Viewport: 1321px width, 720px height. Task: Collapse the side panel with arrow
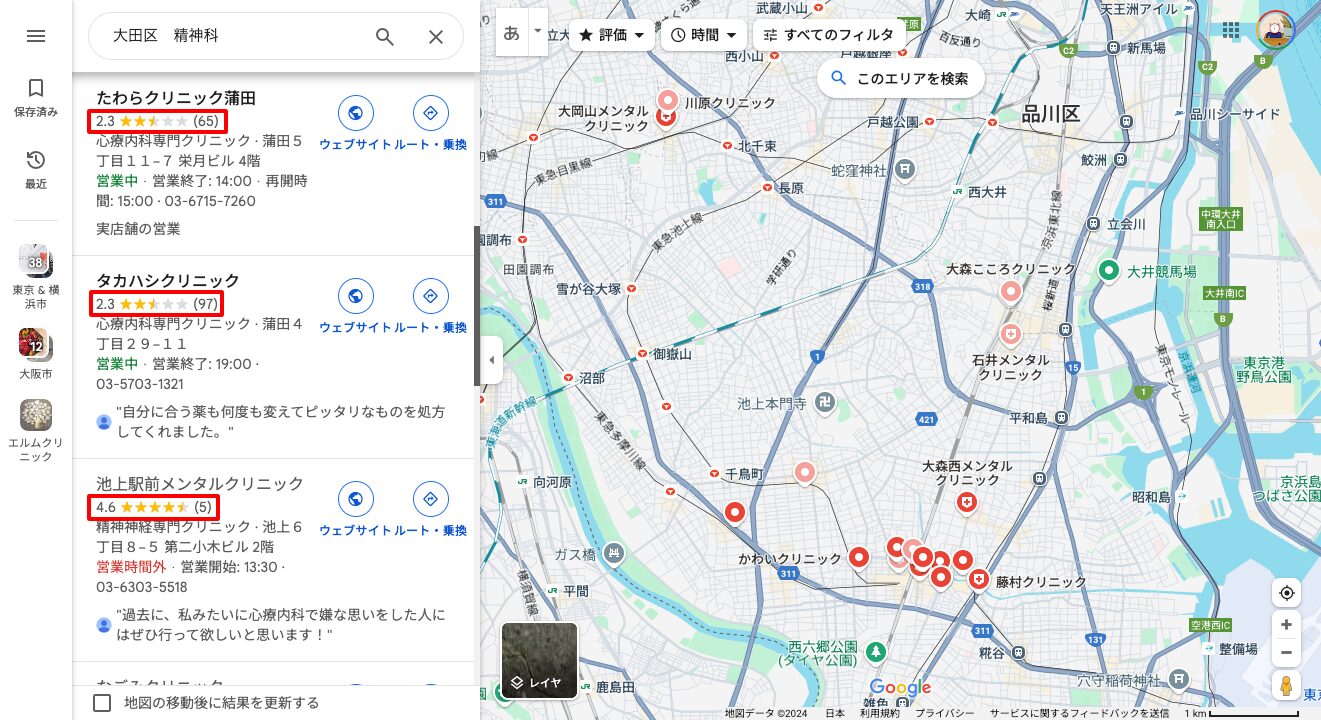point(491,360)
